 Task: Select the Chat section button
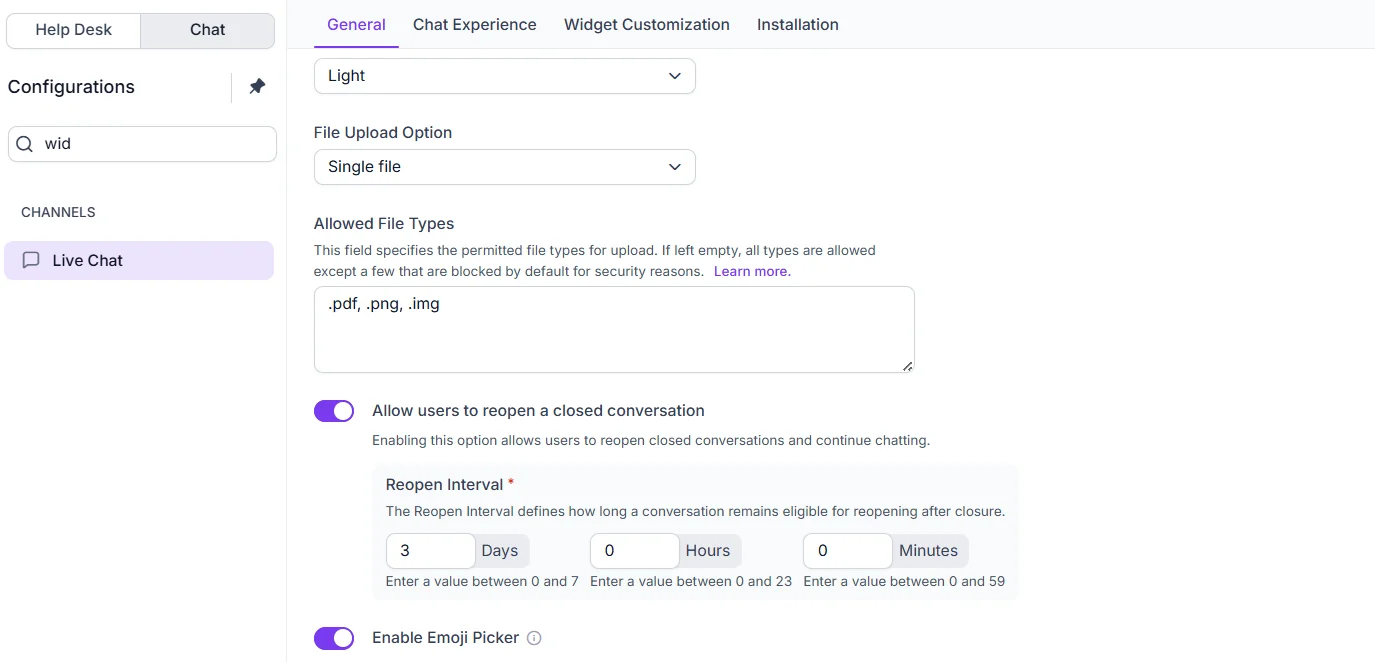[208, 30]
